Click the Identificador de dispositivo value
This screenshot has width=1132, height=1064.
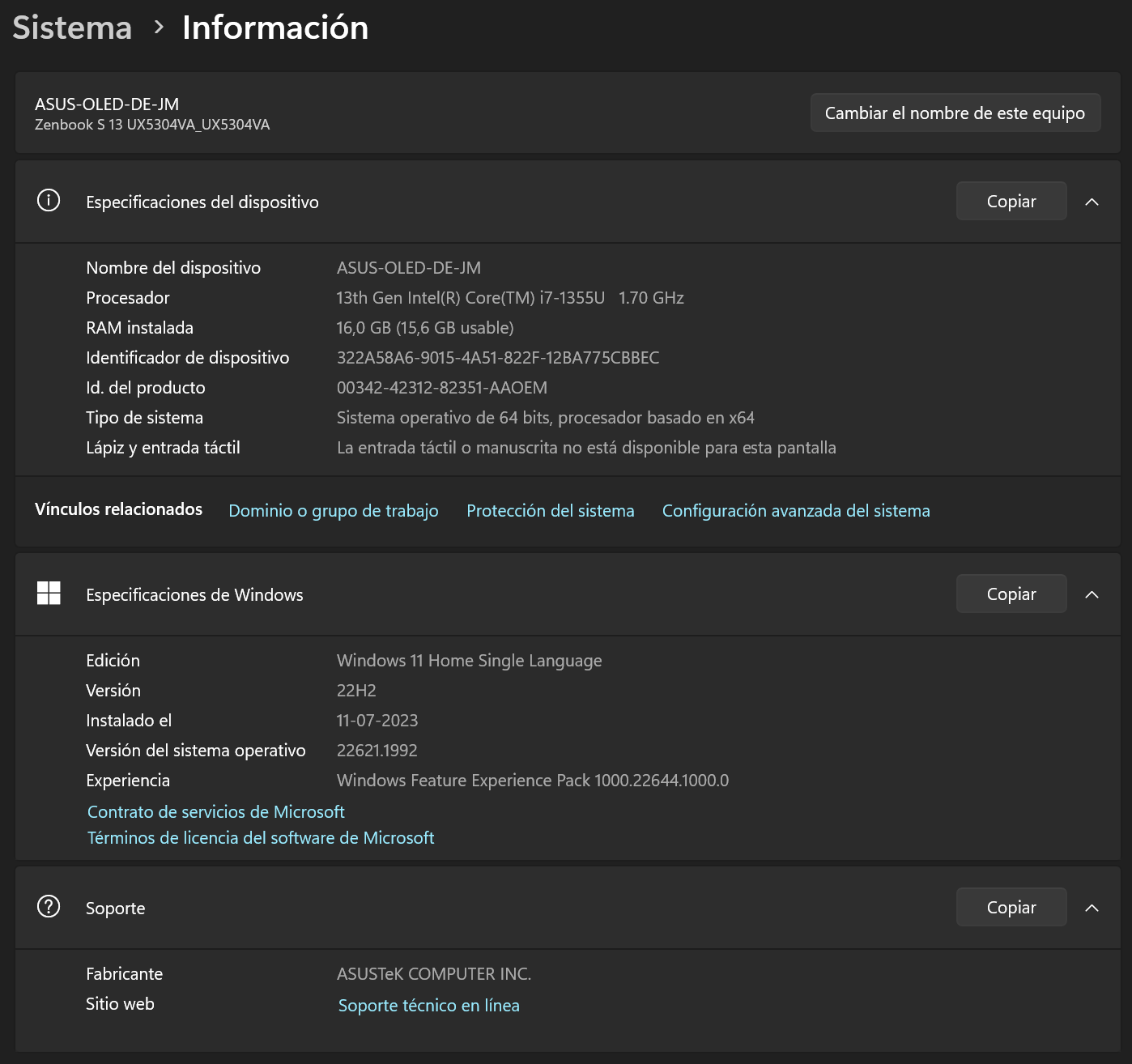497,358
